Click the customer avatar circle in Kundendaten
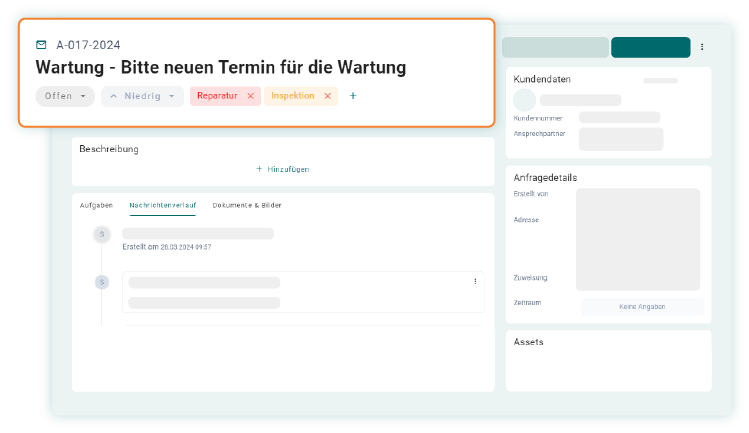The image size is (749, 433). click(524, 100)
